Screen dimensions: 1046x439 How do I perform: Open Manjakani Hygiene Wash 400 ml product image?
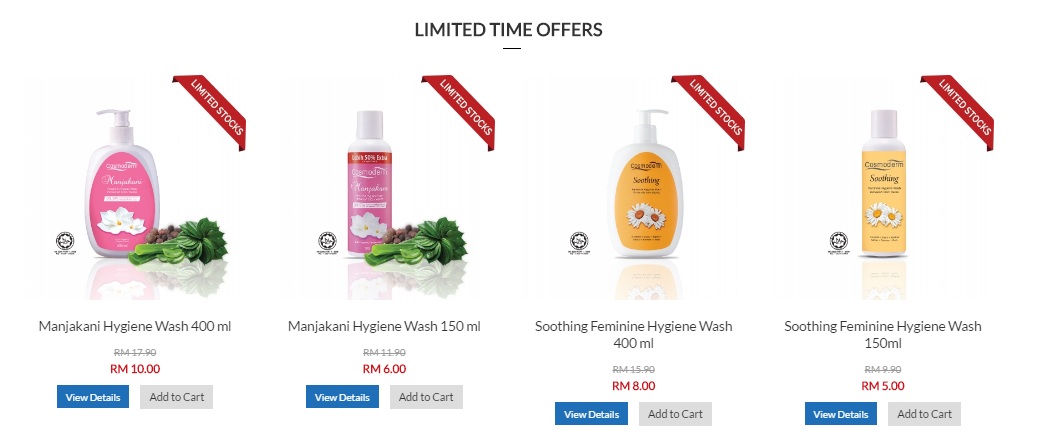135,187
